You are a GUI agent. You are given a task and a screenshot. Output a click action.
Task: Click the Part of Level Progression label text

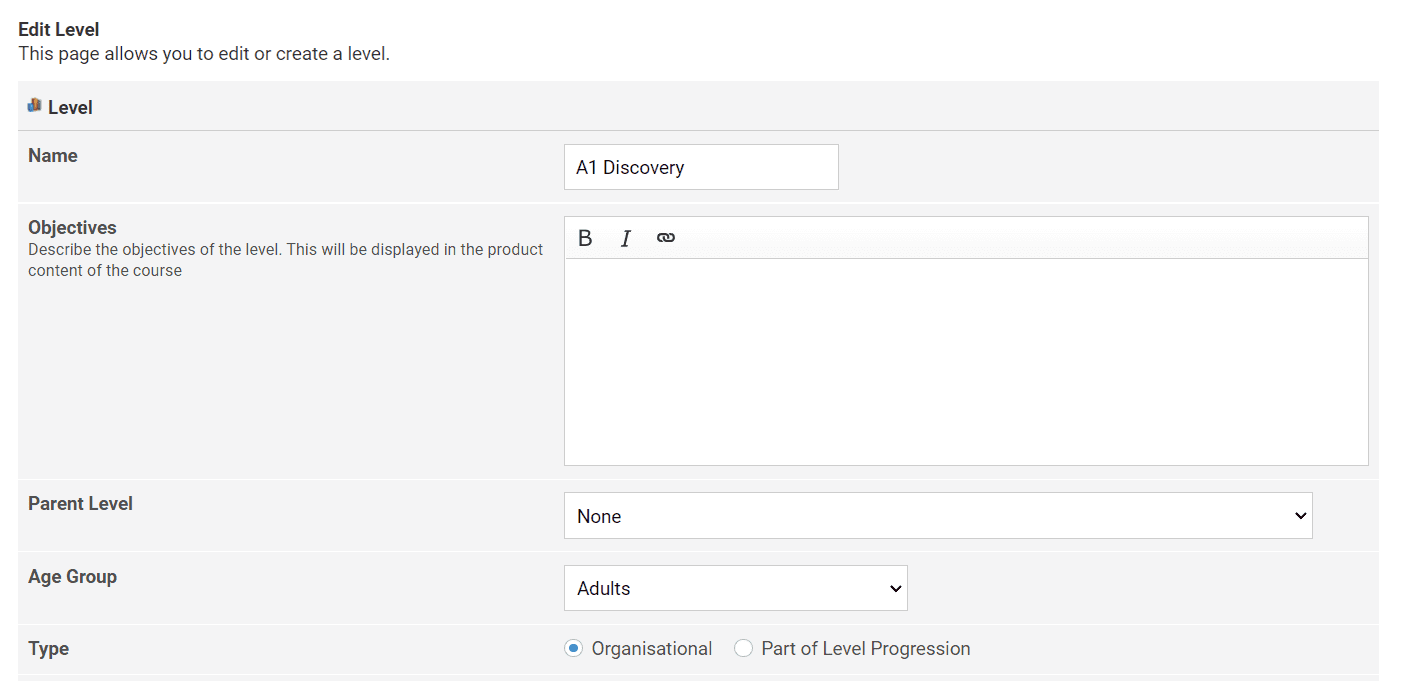865,649
